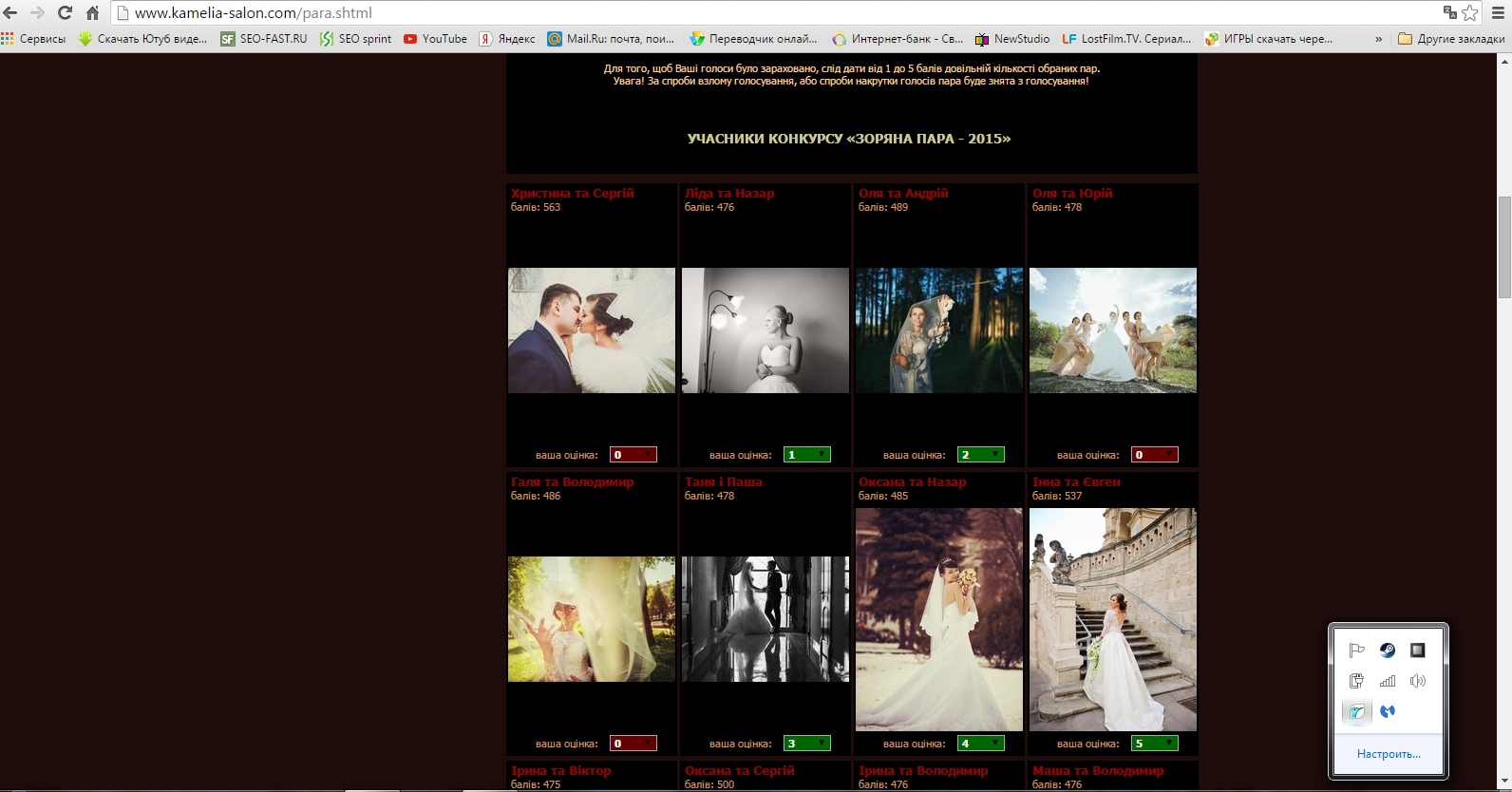Open the Яндекс bookmark

click(x=507, y=39)
